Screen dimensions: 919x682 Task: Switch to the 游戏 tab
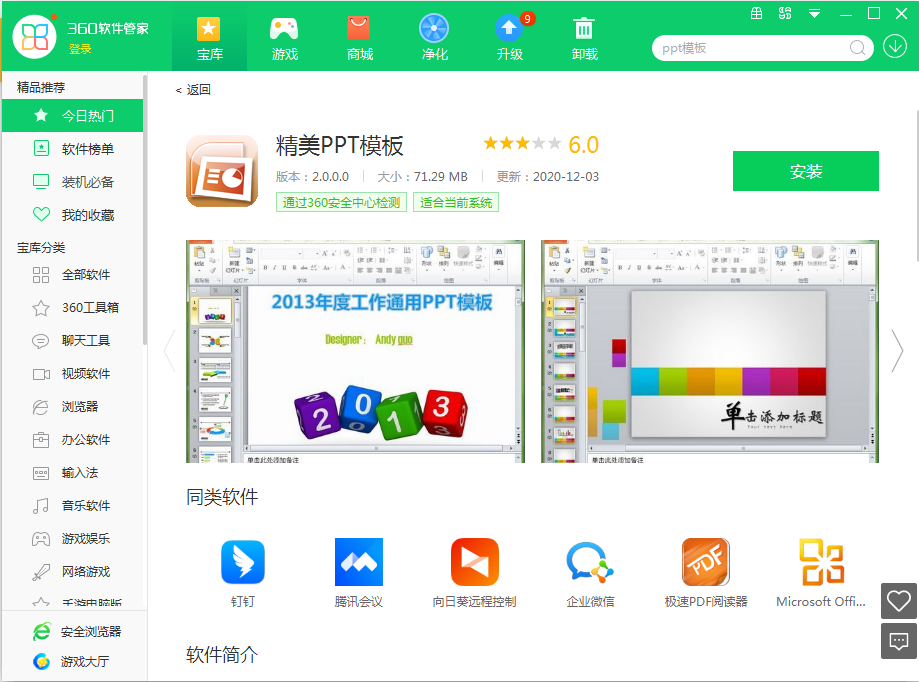tap(284, 38)
